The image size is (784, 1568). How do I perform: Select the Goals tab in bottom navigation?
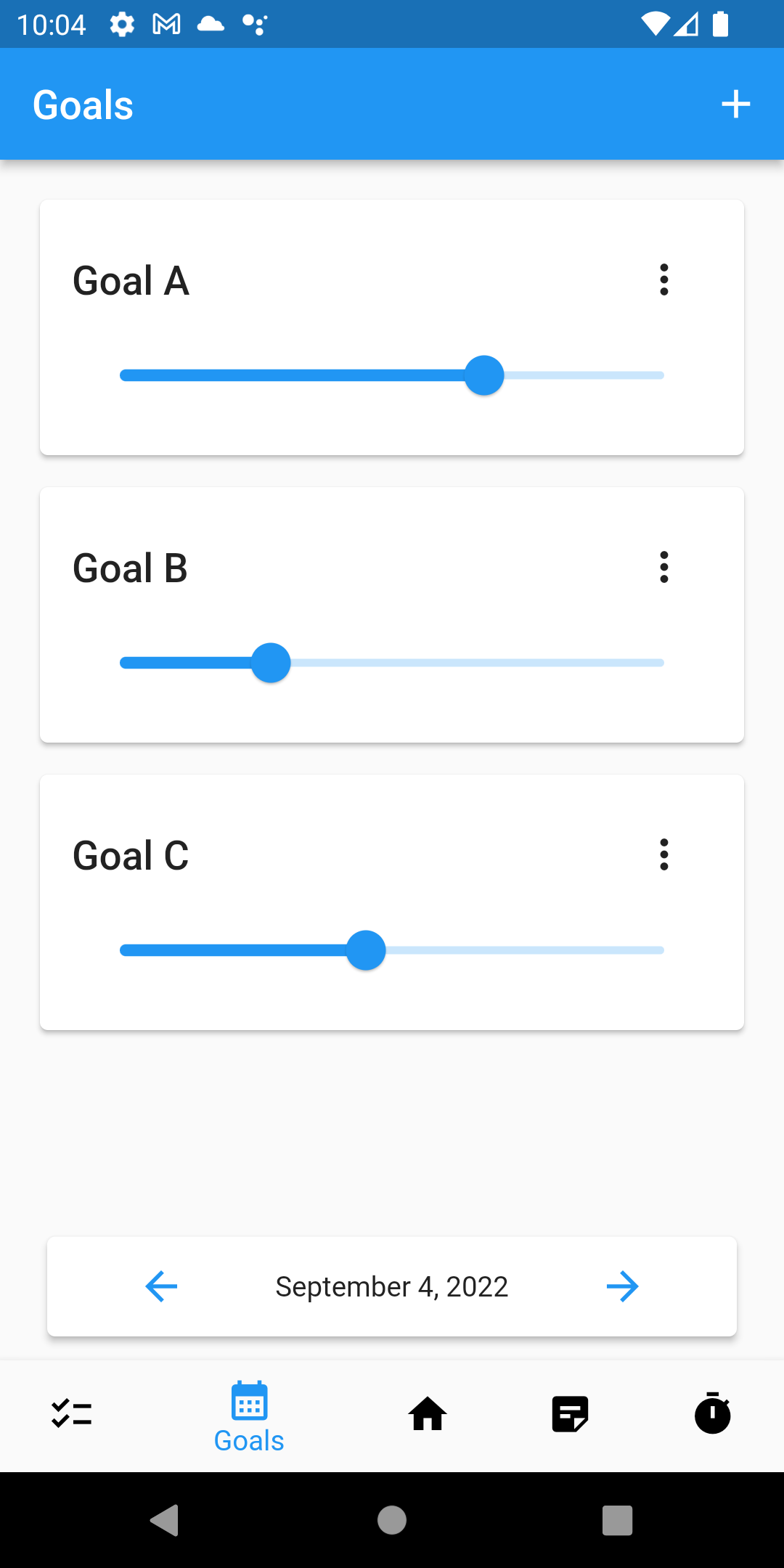pos(249,1417)
